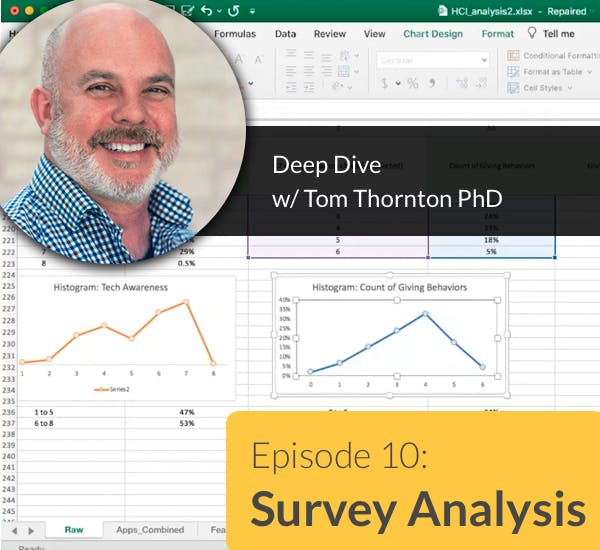Click the Undo arrow in the title bar

tap(206, 10)
